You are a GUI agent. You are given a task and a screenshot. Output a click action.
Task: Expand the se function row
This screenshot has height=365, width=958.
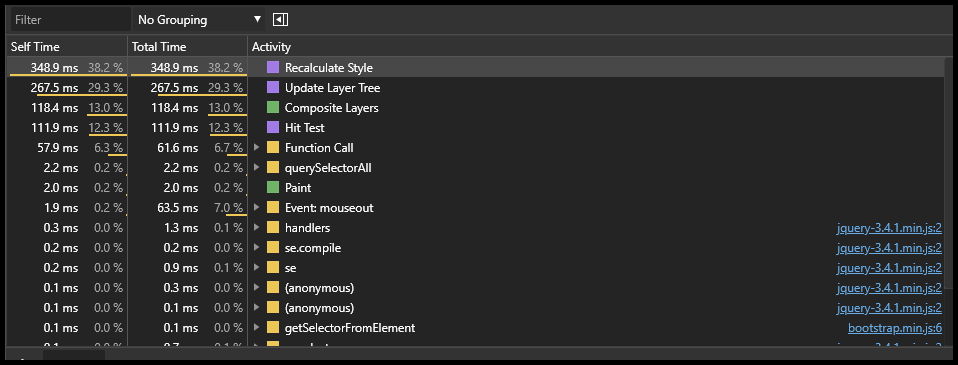[x=257, y=268]
